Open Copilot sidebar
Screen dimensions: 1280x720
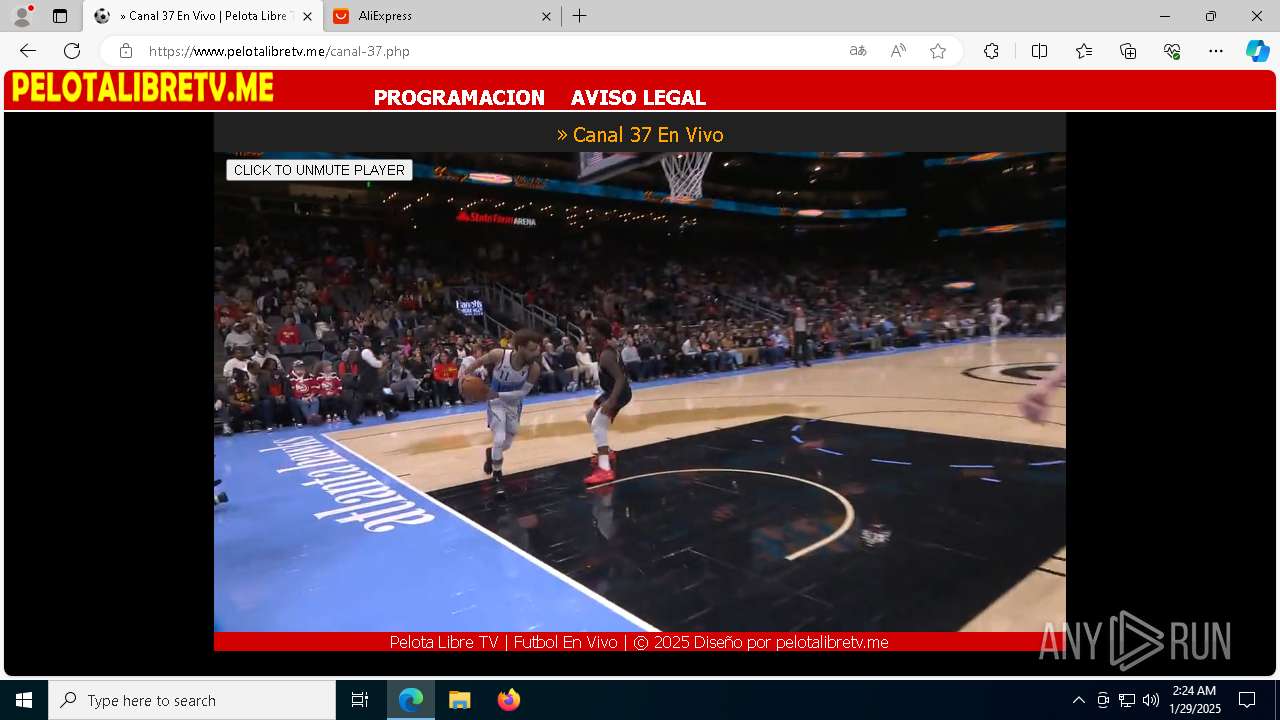(x=1257, y=51)
